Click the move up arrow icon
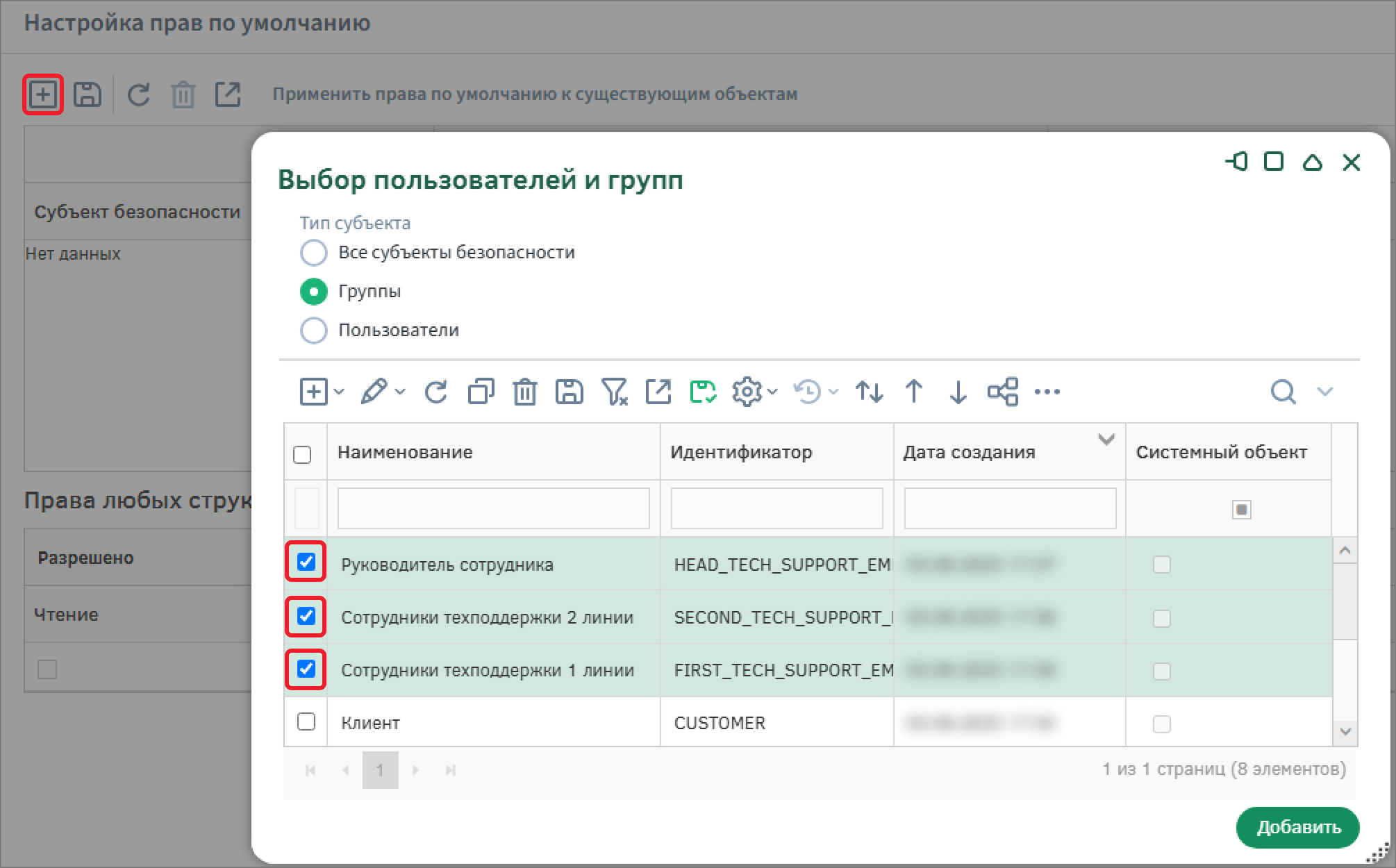1396x868 pixels. pyautogui.click(x=914, y=392)
